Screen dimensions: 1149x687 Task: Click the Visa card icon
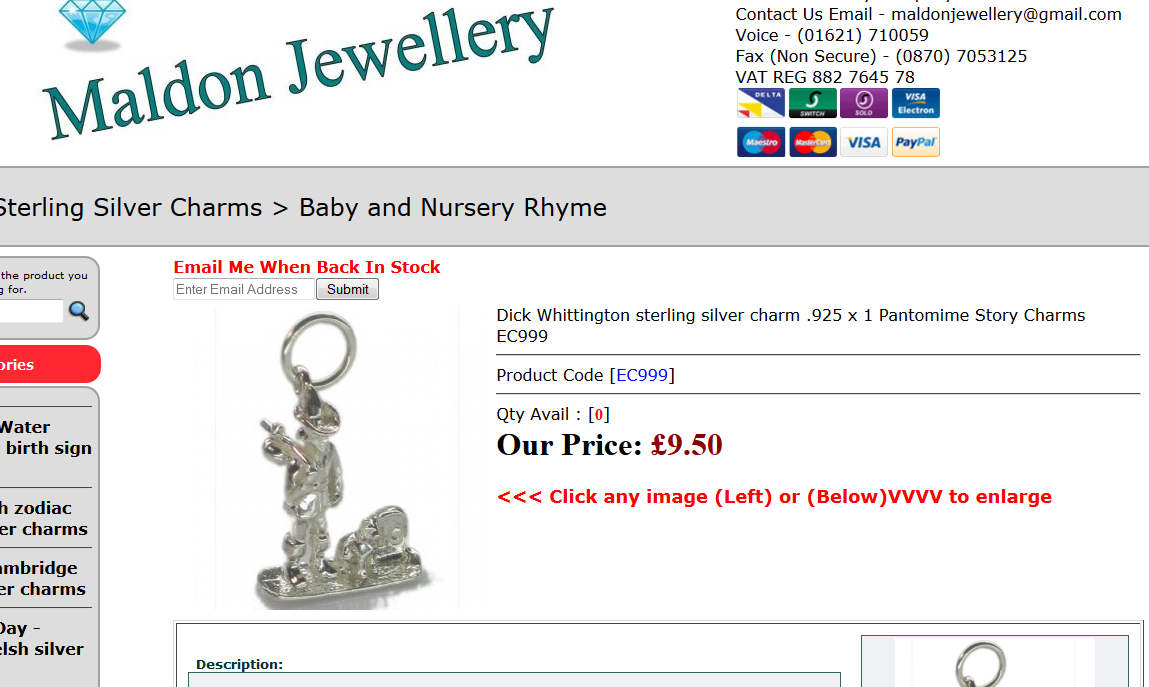[864, 142]
